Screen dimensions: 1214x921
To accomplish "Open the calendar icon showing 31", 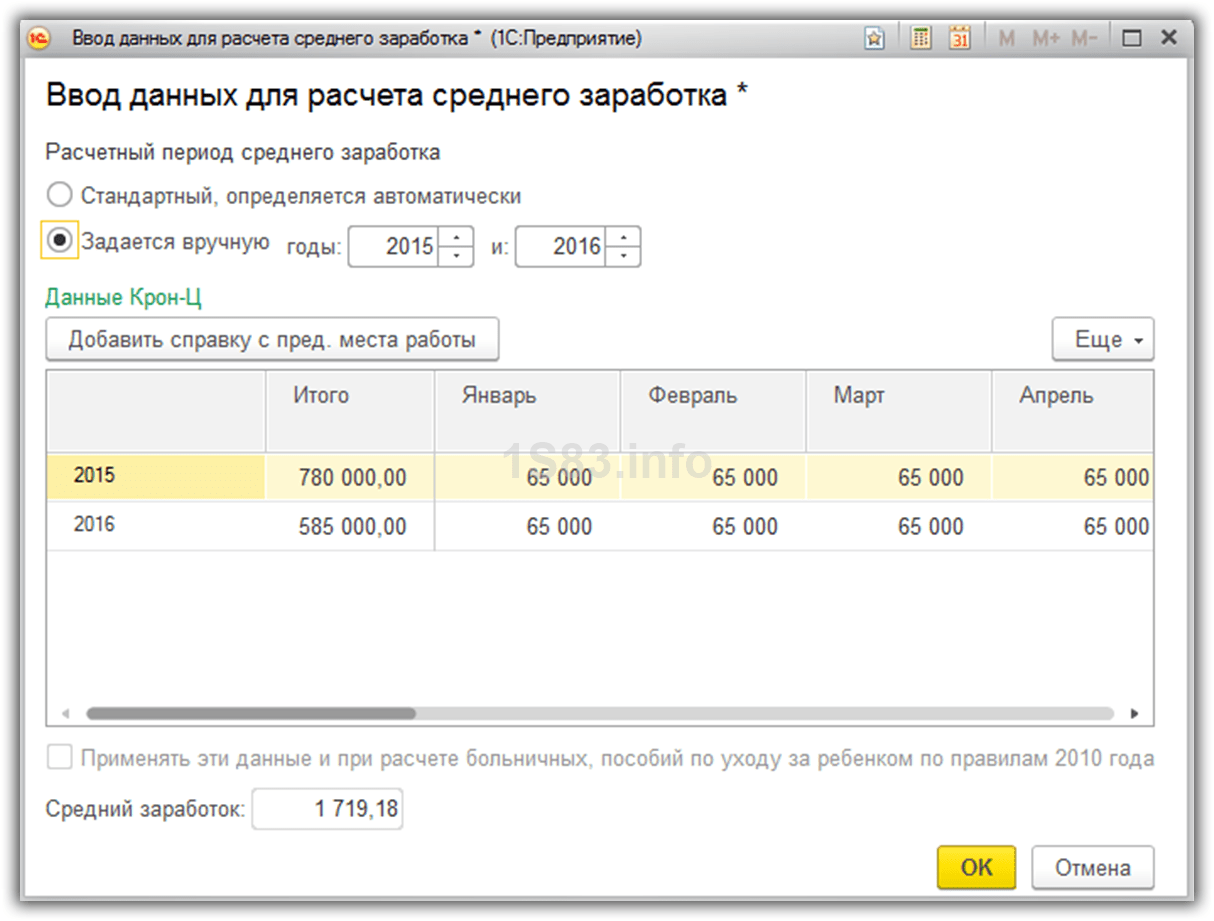I will click(x=960, y=39).
